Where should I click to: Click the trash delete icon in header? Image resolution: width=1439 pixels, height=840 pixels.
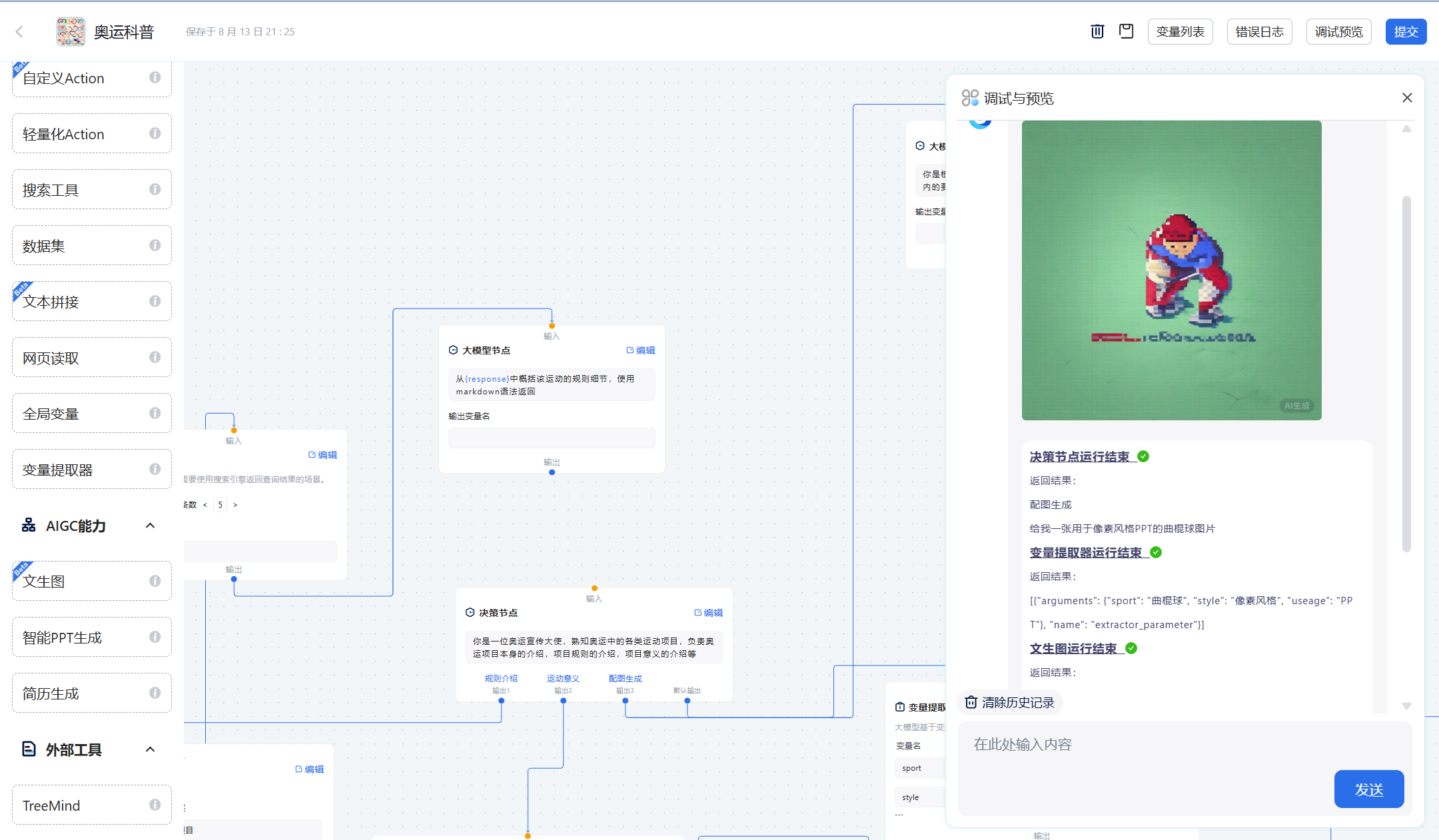tap(1097, 31)
